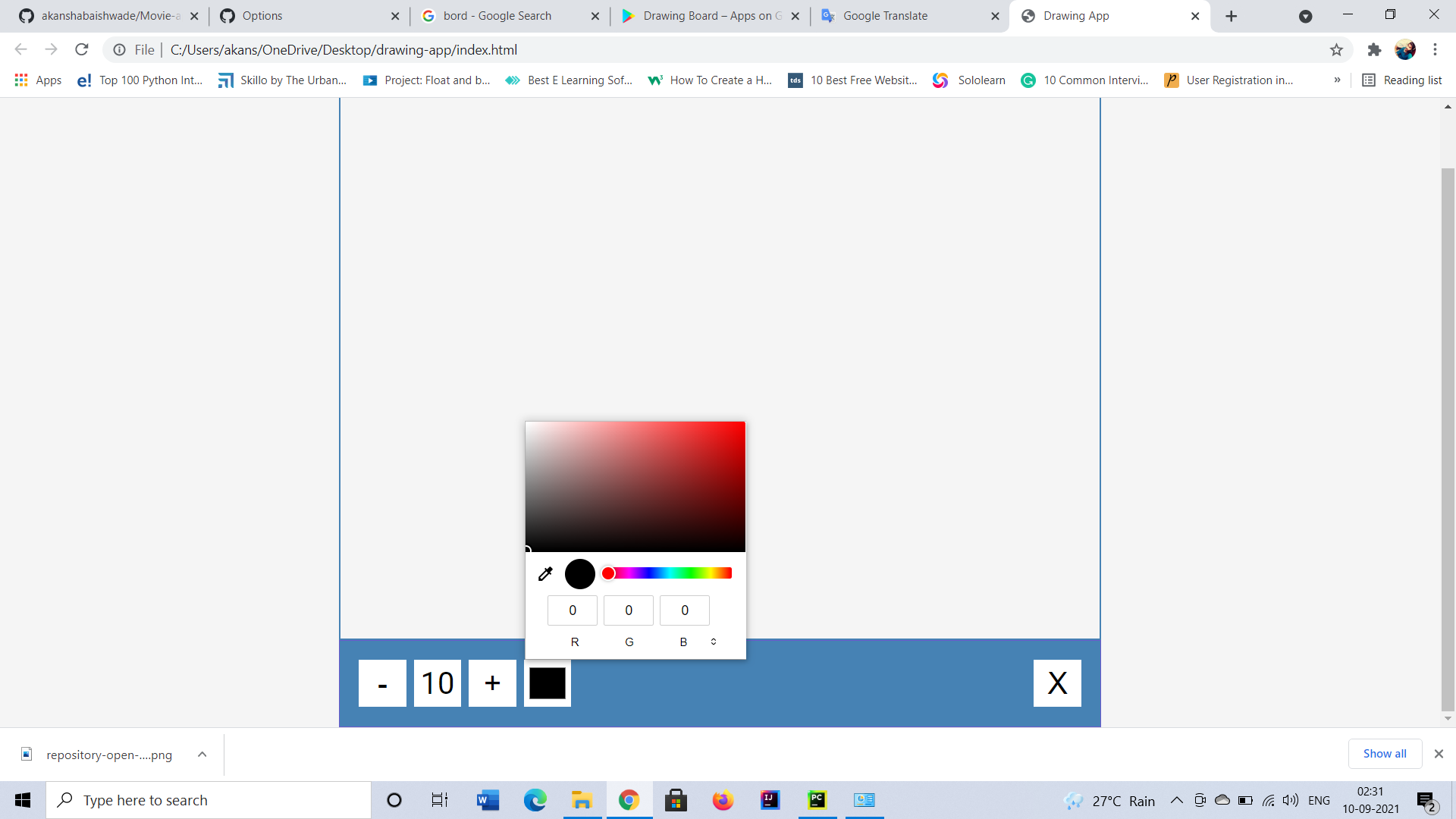Click the Show all downloads button
The height and width of the screenshot is (819, 1456).
click(1384, 753)
